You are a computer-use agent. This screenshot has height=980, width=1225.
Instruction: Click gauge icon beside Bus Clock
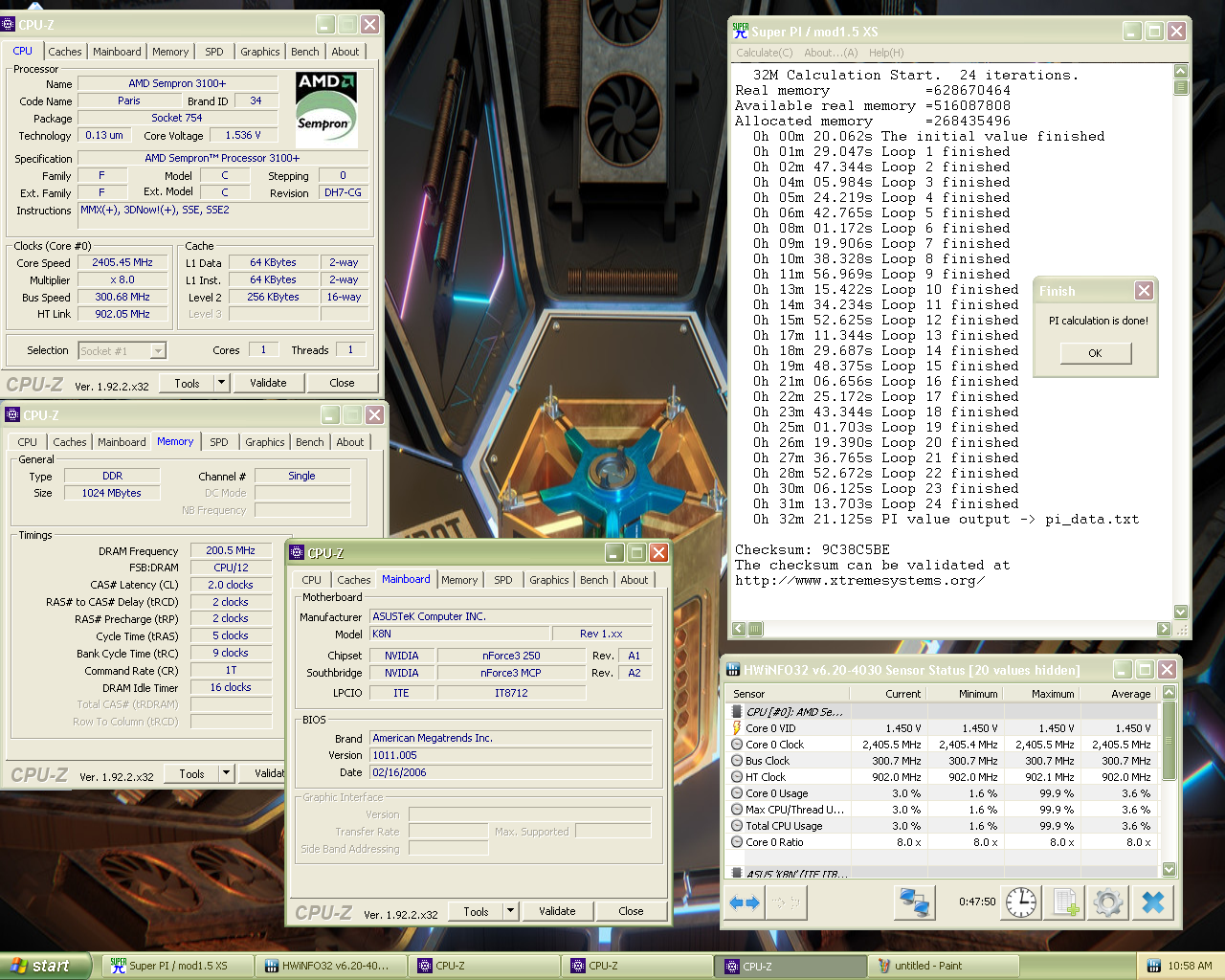click(737, 761)
